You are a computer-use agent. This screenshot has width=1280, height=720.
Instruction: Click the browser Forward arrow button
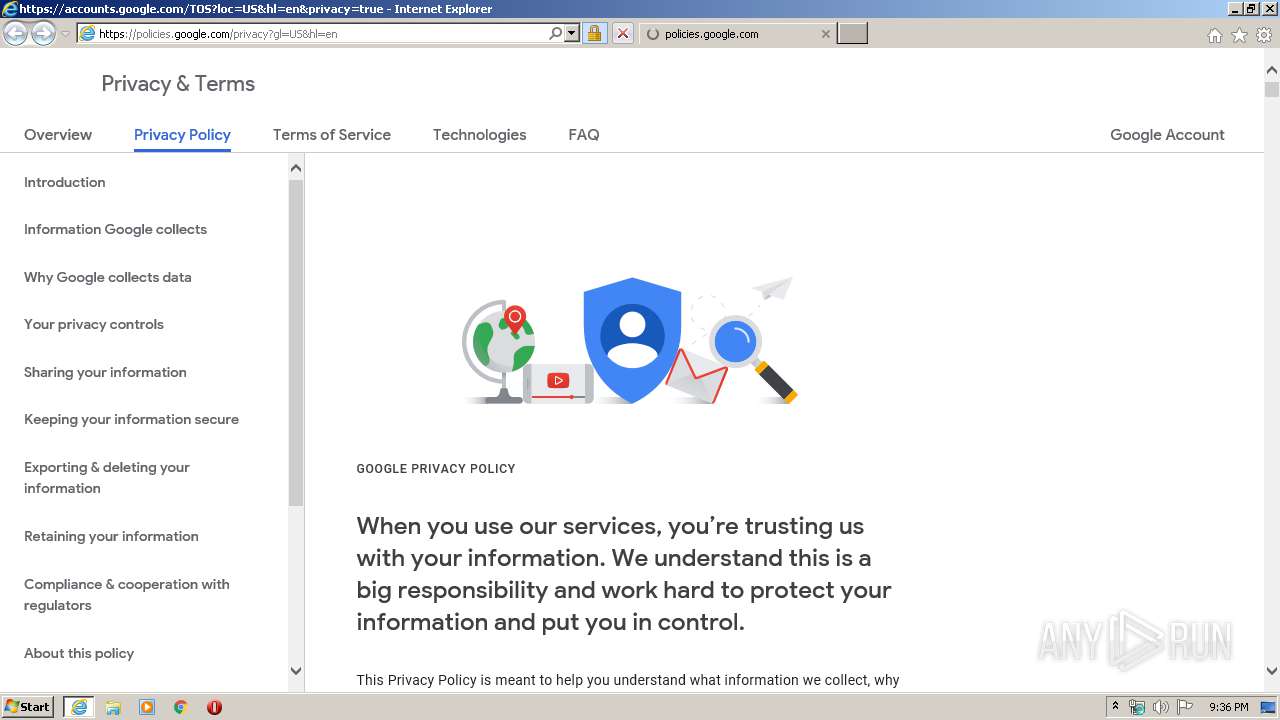click(43, 34)
